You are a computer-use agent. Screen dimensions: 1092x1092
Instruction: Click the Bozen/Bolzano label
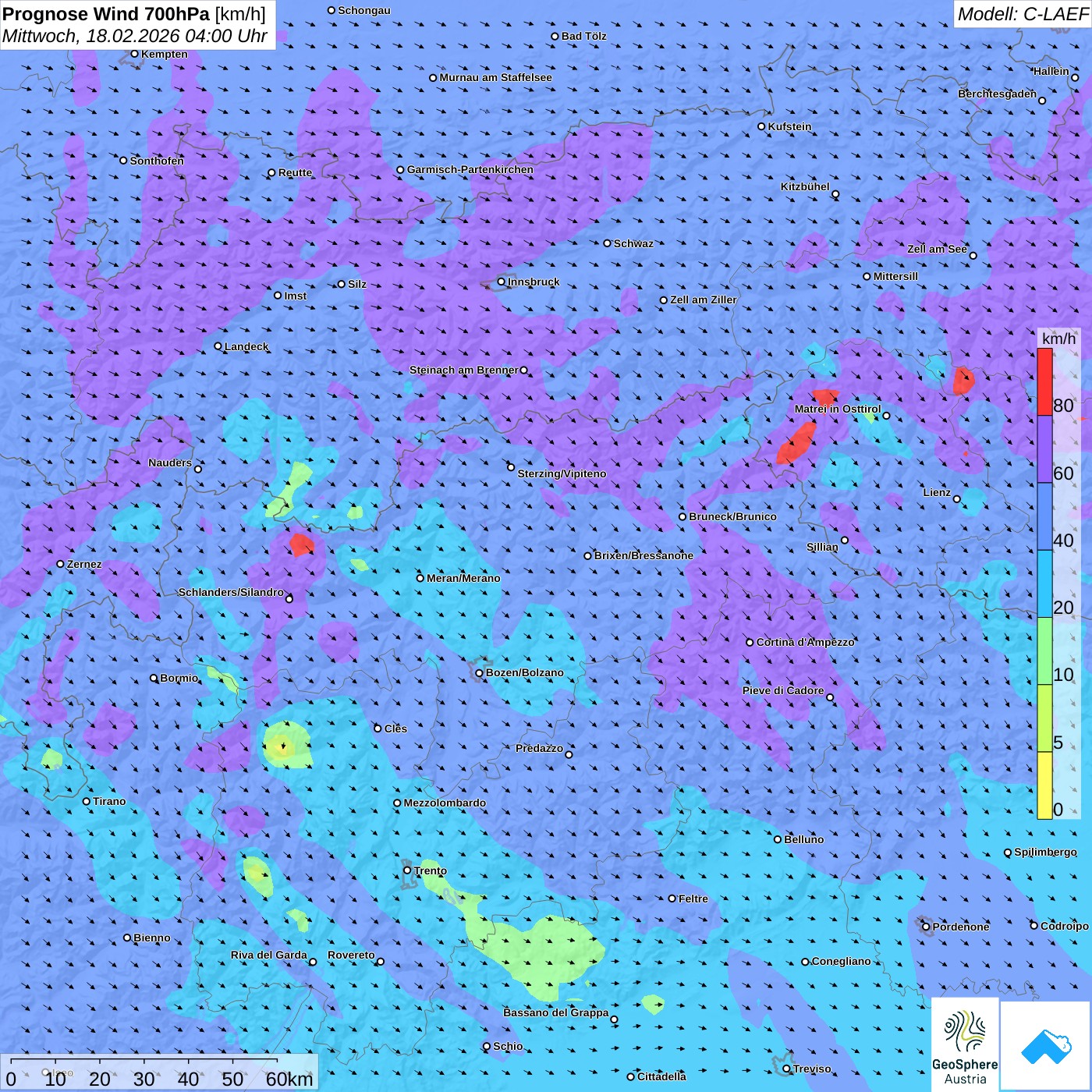tap(524, 672)
